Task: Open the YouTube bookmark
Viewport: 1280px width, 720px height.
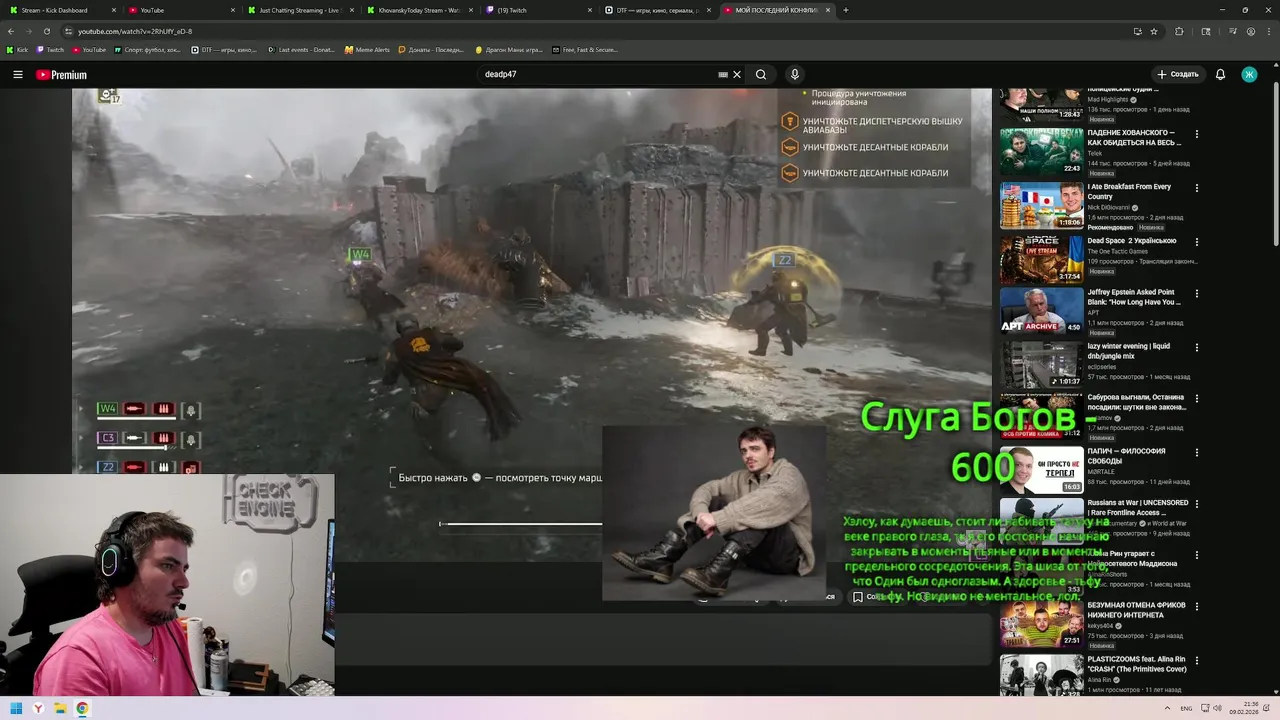Action: point(89,49)
